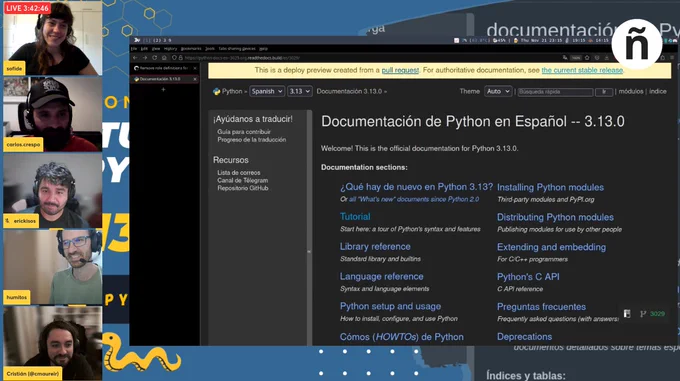Open the Theme Auto dropdown
The image size is (680, 381).
(x=498, y=91)
